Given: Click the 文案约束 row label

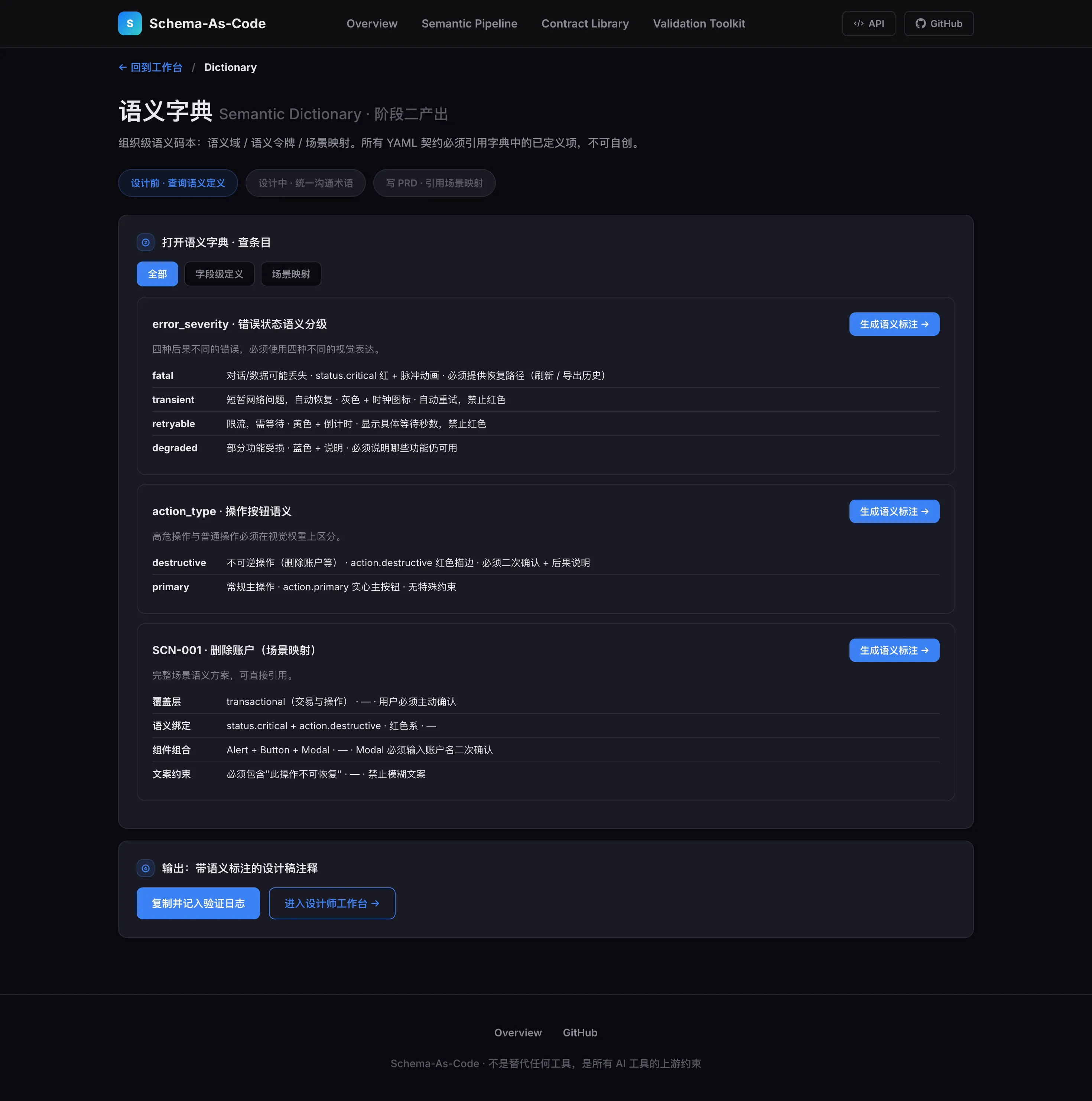Looking at the screenshot, I should [x=172, y=774].
